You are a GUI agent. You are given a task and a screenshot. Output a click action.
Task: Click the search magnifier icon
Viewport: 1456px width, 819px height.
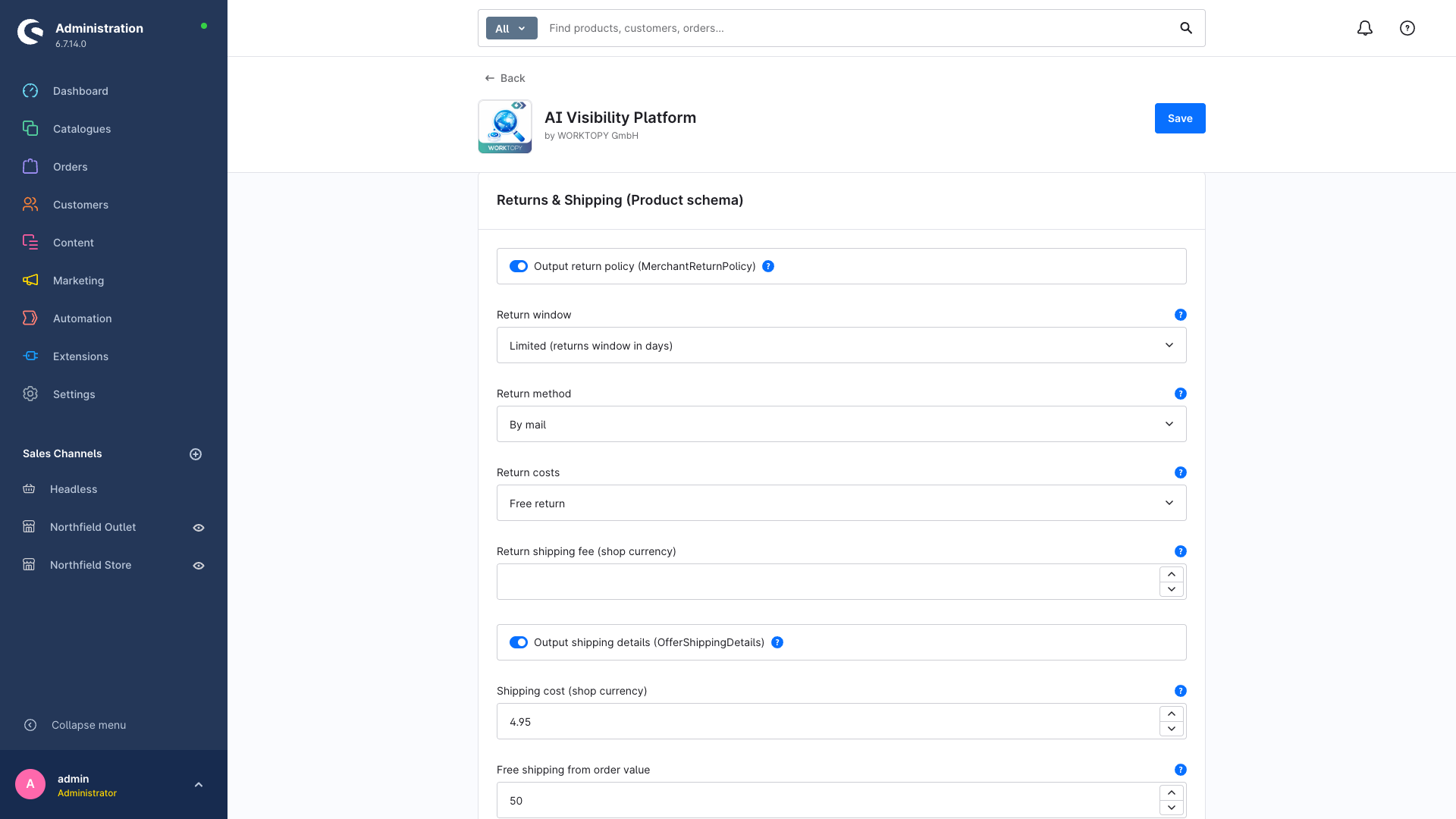[x=1186, y=28]
